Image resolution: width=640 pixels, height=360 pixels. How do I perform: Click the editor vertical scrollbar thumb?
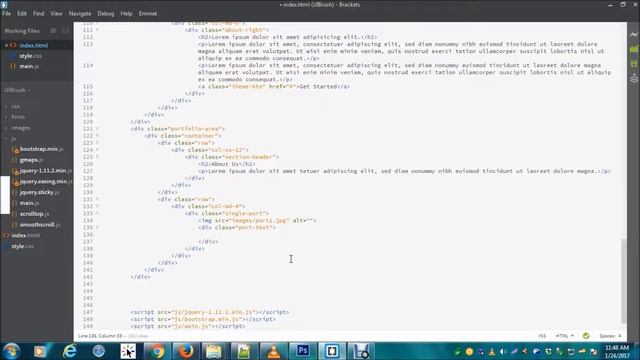(x=624, y=280)
